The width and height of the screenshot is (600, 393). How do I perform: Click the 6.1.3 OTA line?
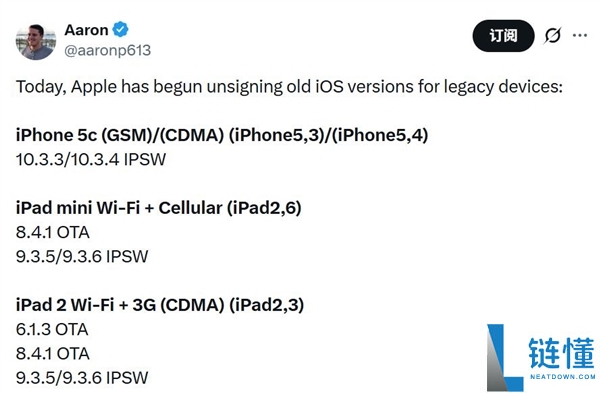(x=52, y=329)
